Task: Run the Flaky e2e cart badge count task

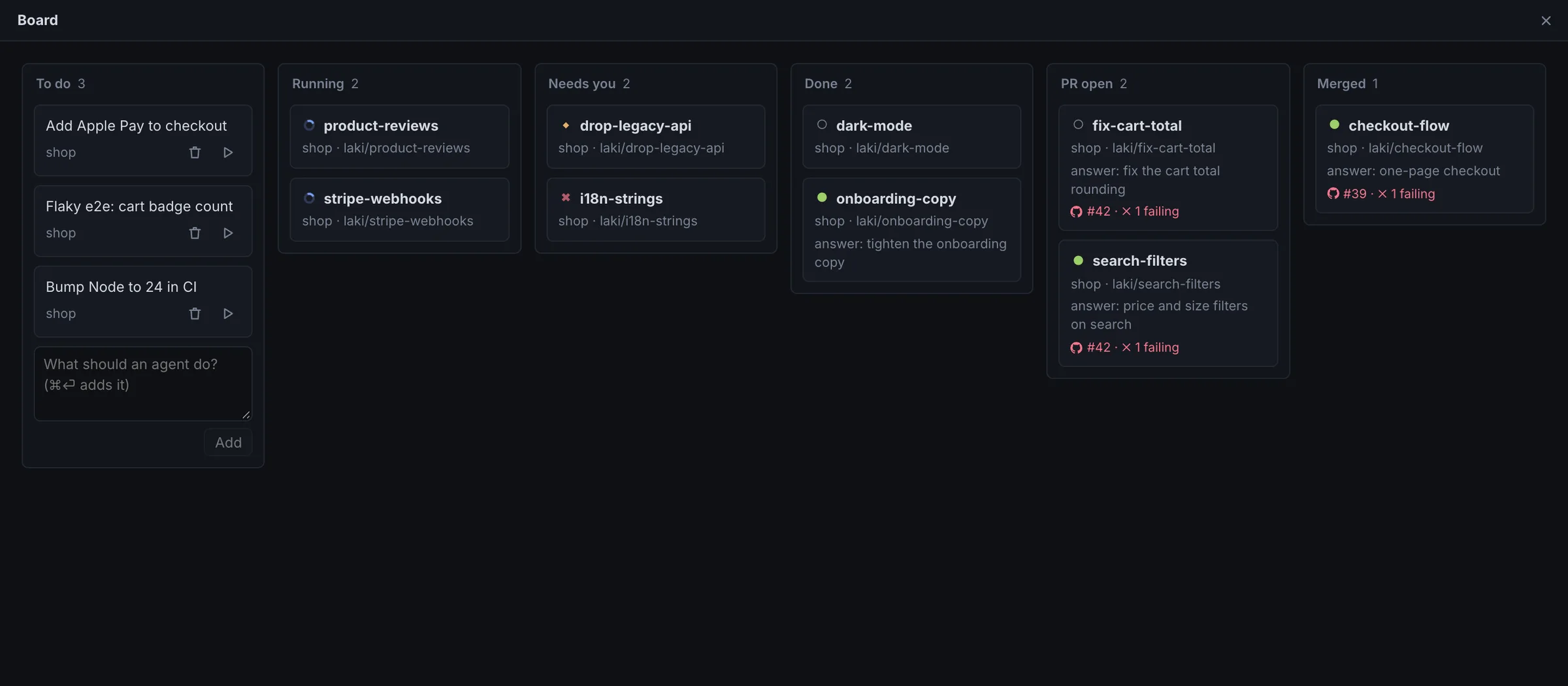Action: coord(228,233)
